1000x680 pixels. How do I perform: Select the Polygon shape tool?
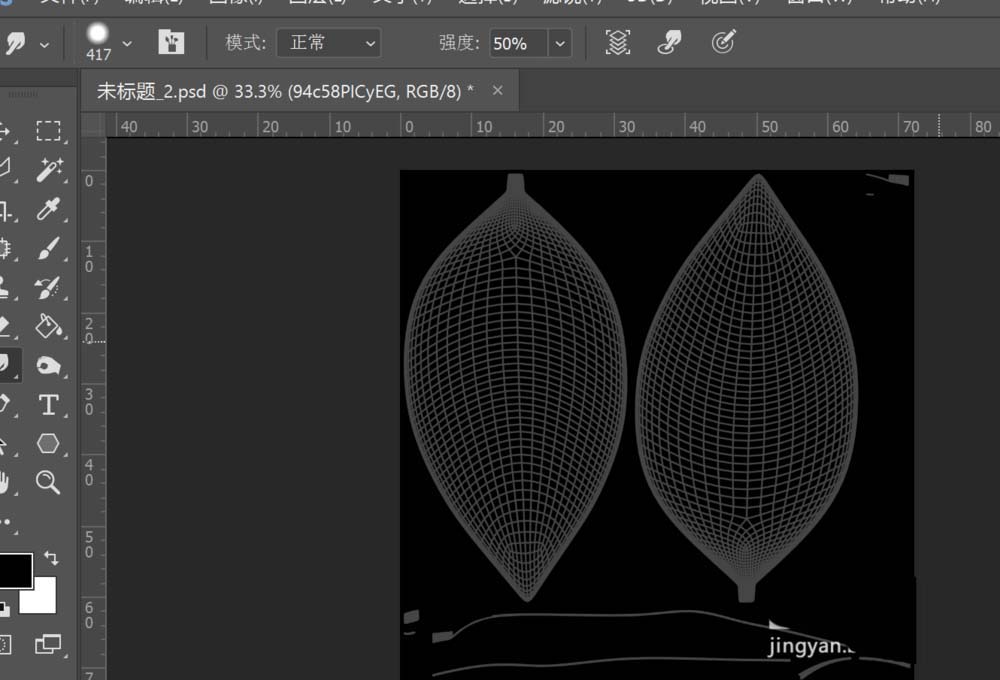click(47, 443)
